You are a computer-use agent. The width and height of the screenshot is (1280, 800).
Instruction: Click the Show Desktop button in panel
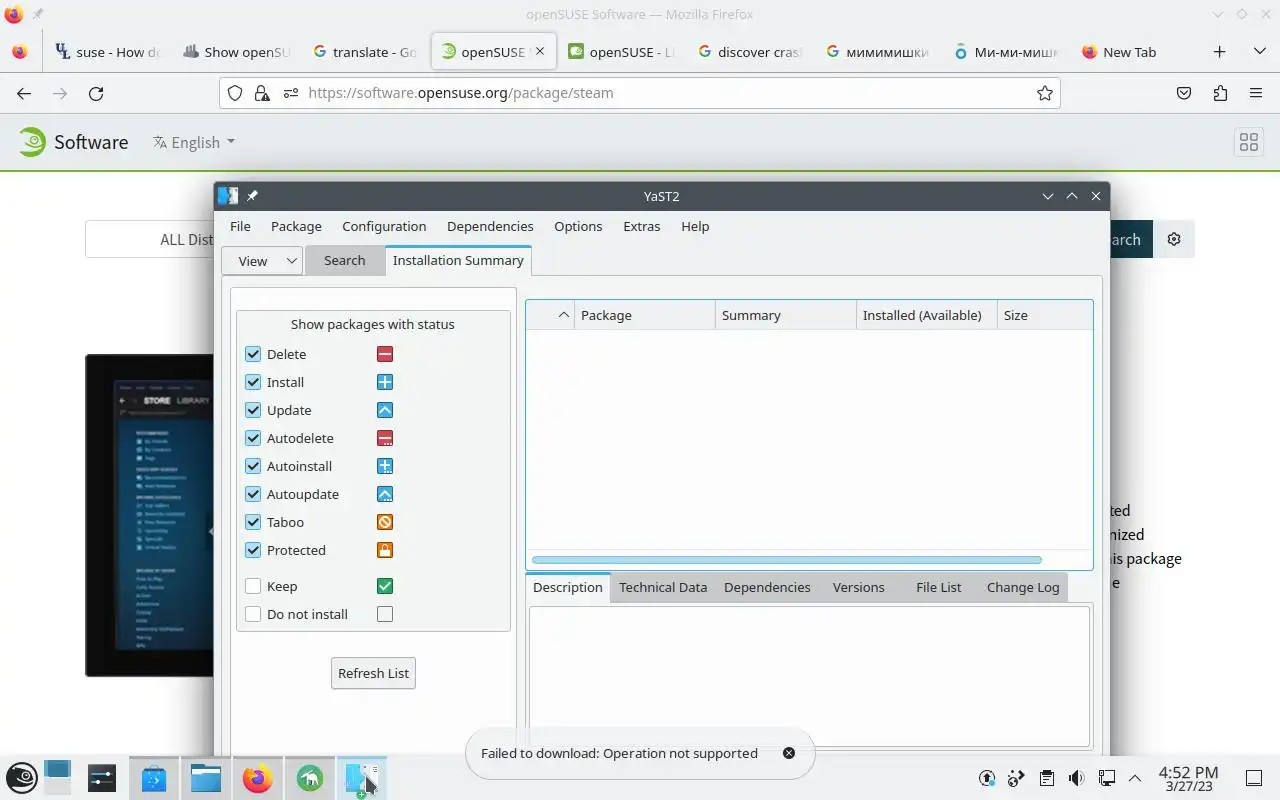click(x=1253, y=778)
